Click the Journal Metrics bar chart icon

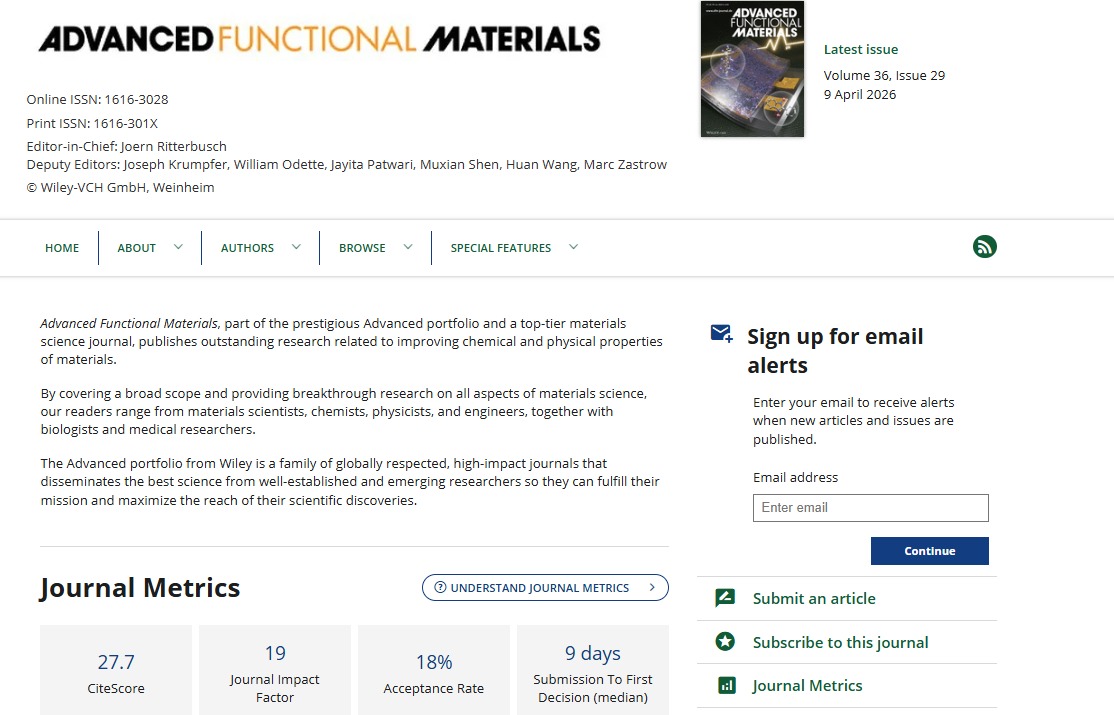[x=726, y=686]
